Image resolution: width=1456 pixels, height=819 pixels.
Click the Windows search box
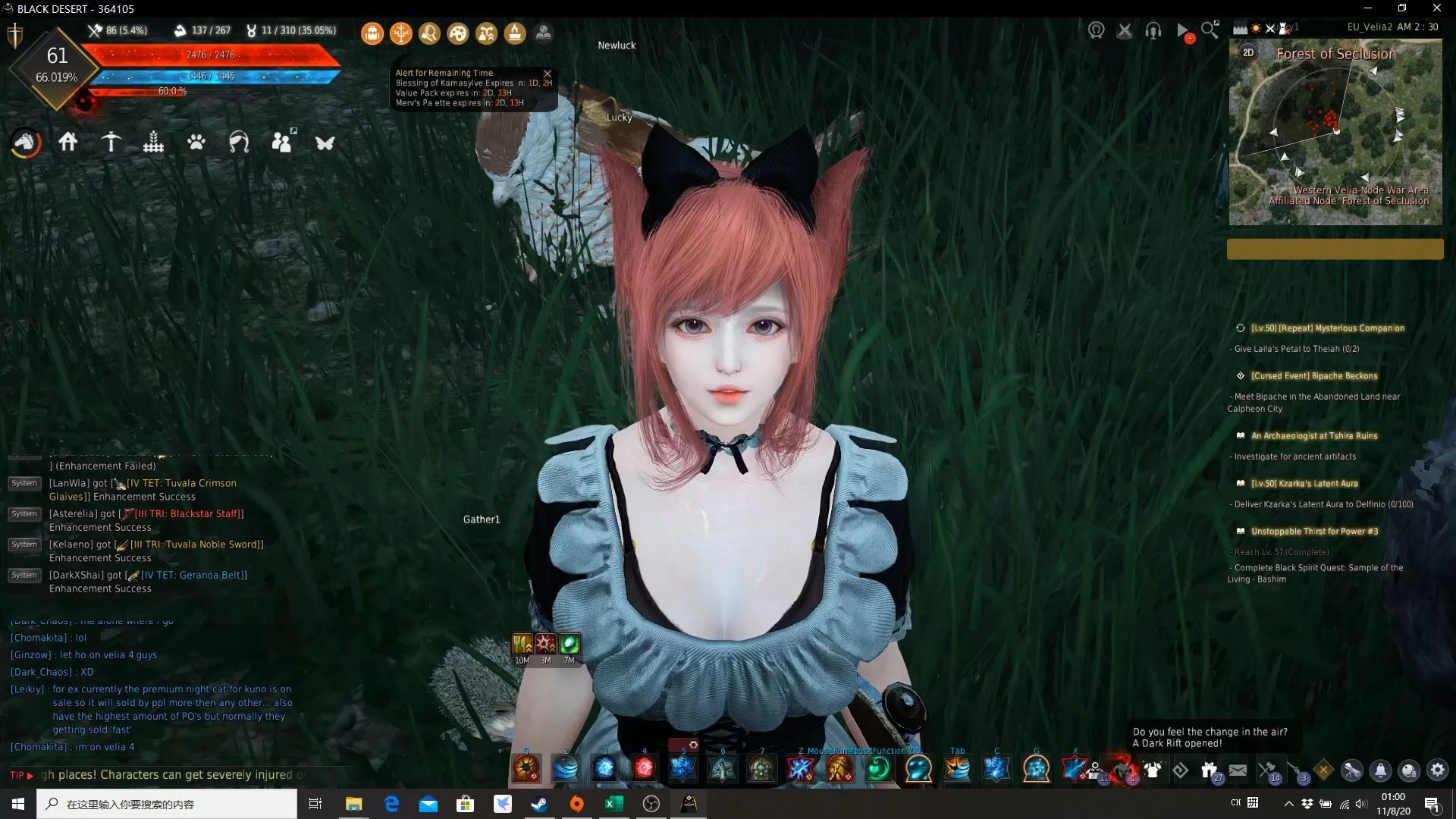pyautogui.click(x=167, y=804)
